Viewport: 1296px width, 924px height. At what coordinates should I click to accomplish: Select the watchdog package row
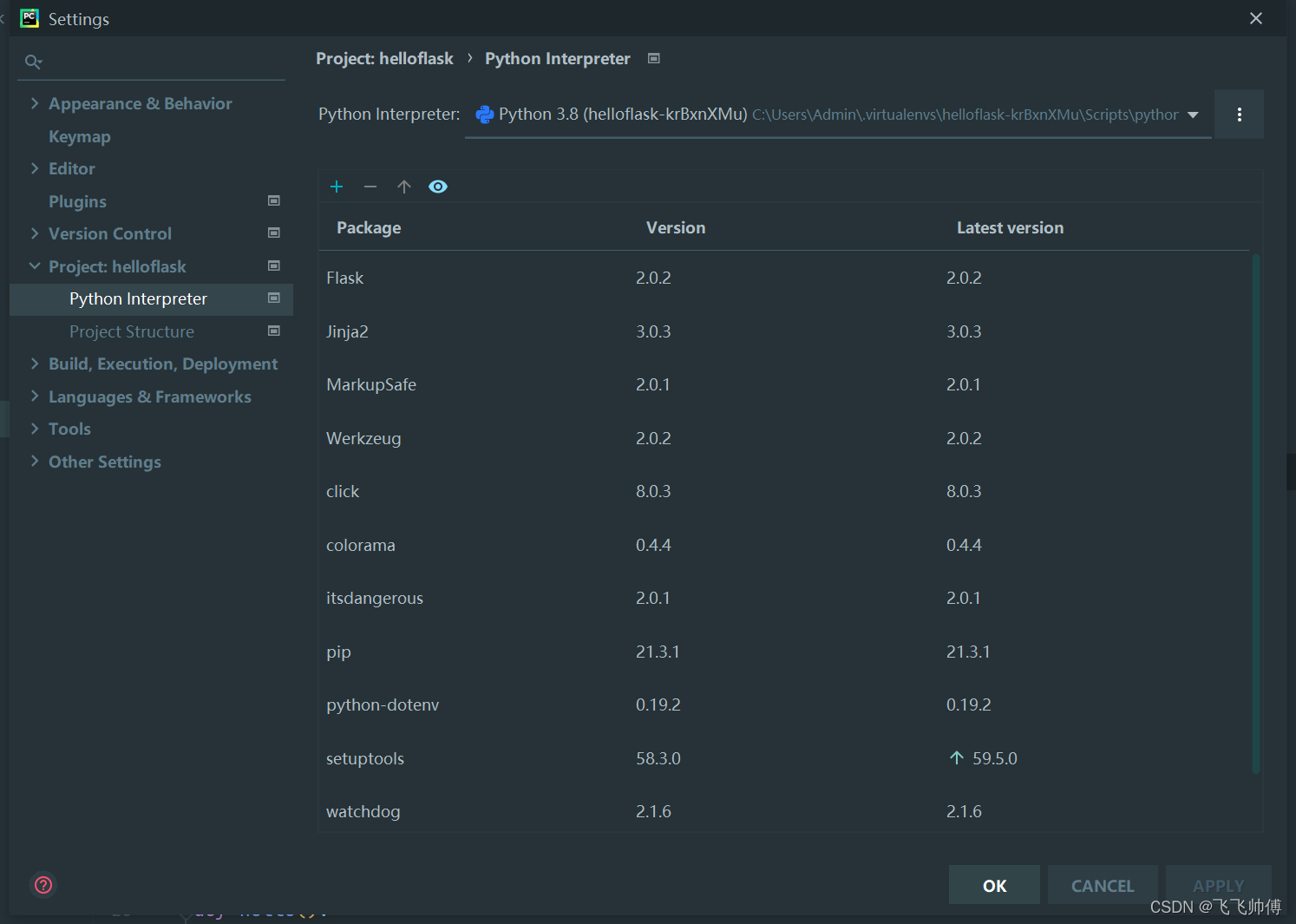tap(785, 811)
